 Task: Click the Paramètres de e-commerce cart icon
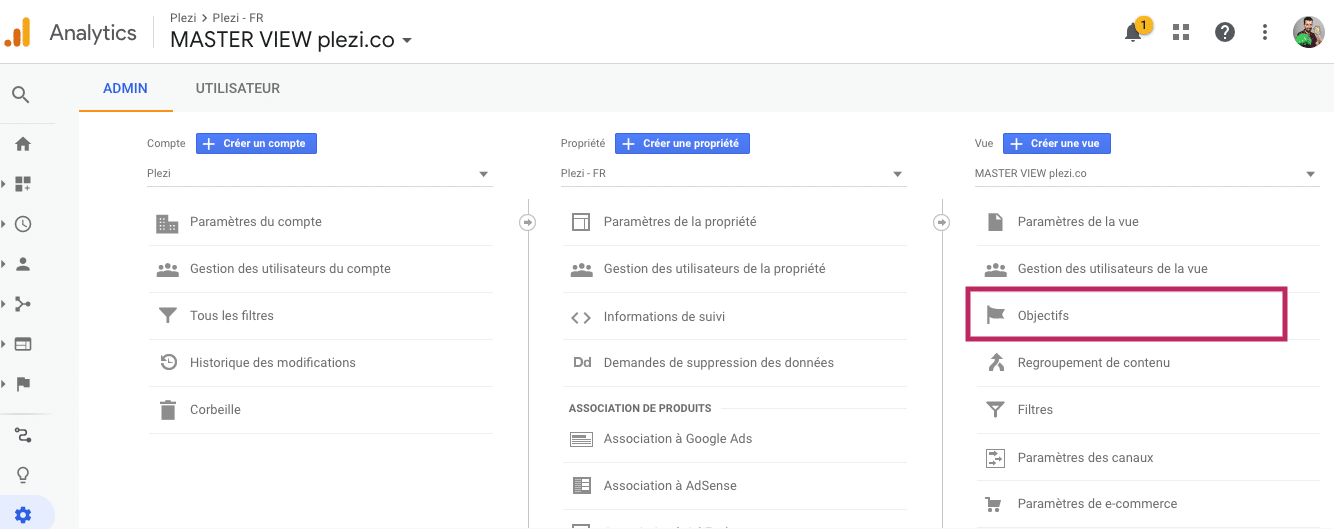point(995,504)
